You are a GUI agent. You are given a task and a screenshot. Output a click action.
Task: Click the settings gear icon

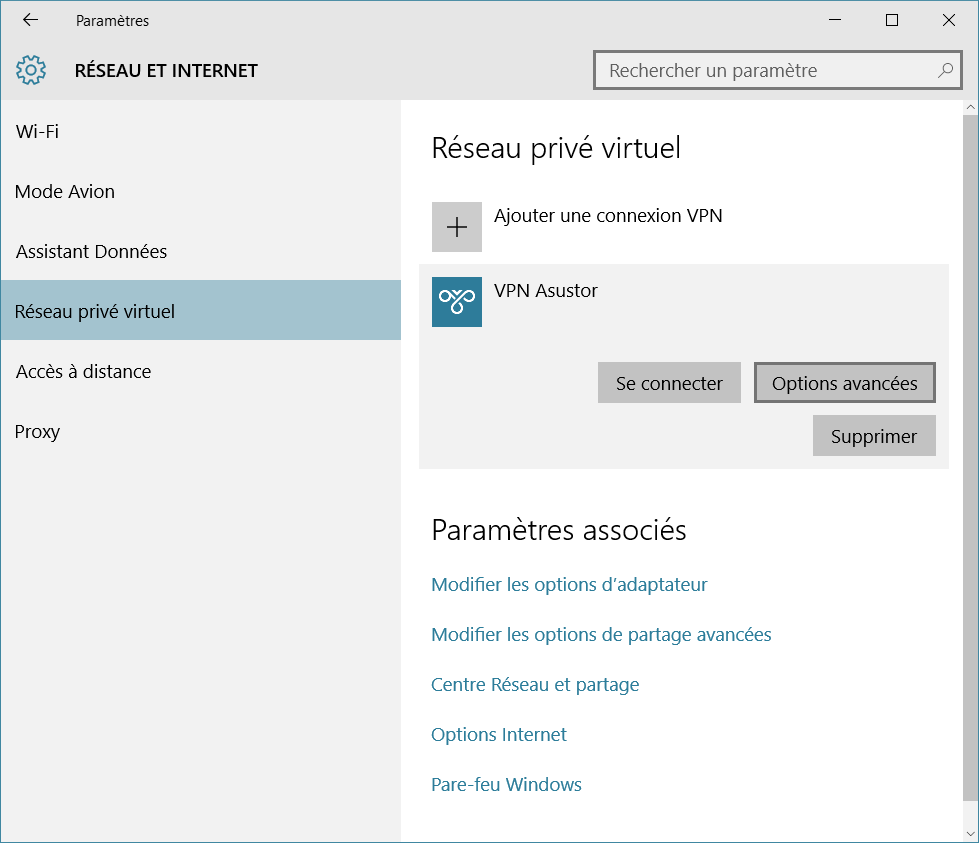coord(32,70)
